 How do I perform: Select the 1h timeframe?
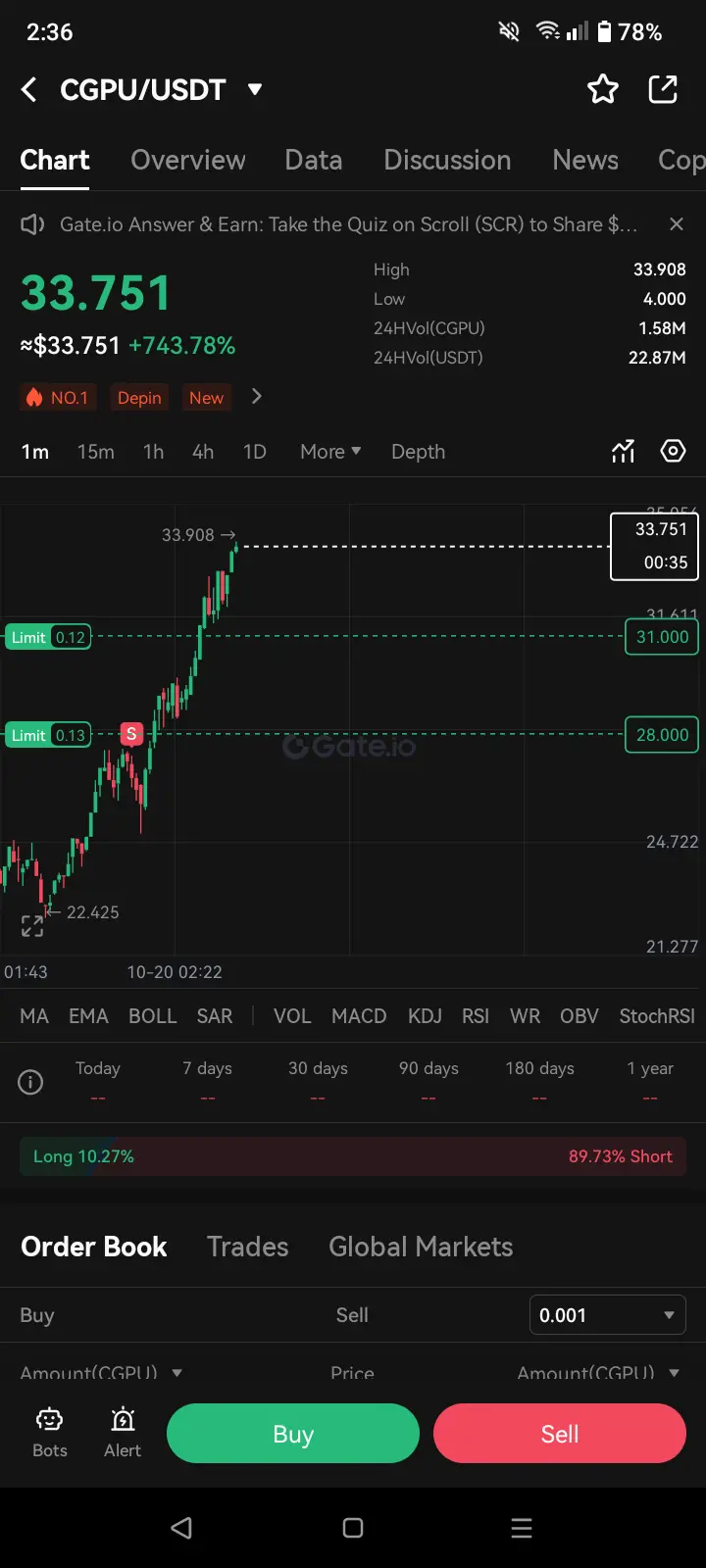[x=153, y=452]
